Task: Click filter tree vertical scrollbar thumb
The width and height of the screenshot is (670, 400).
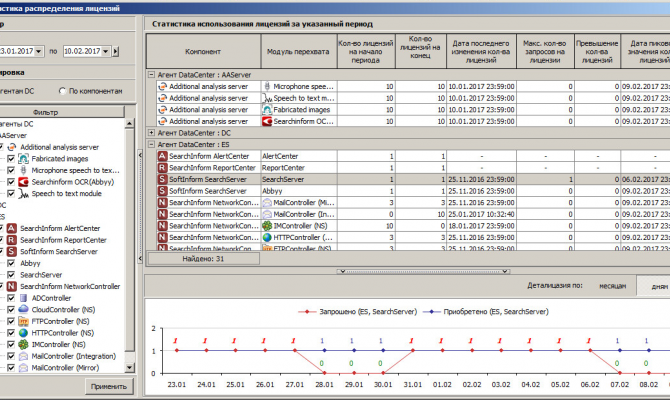Action: click(x=129, y=241)
